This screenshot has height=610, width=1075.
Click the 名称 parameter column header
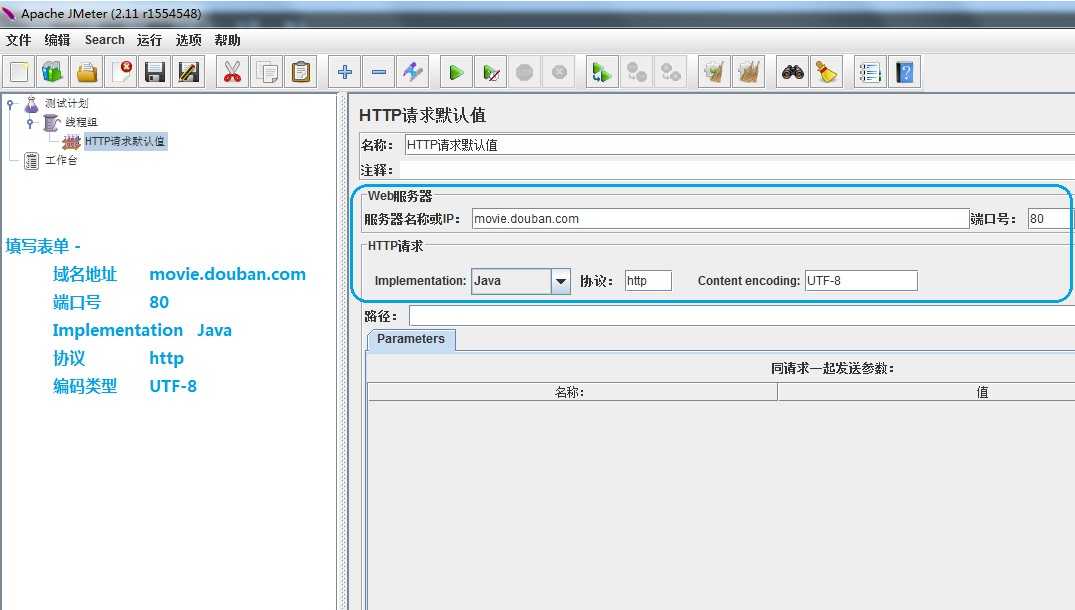[572, 392]
